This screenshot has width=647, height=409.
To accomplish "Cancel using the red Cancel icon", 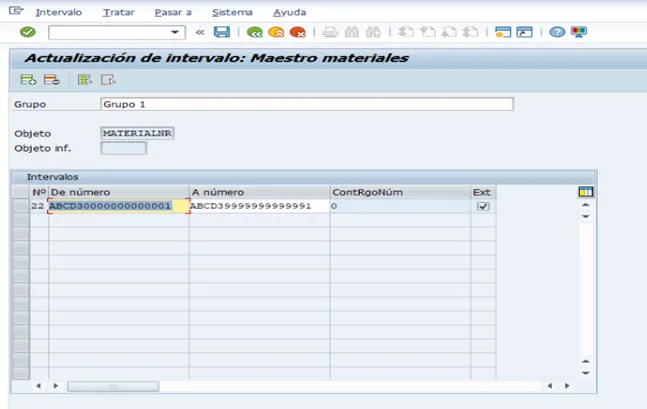I will coord(298,32).
